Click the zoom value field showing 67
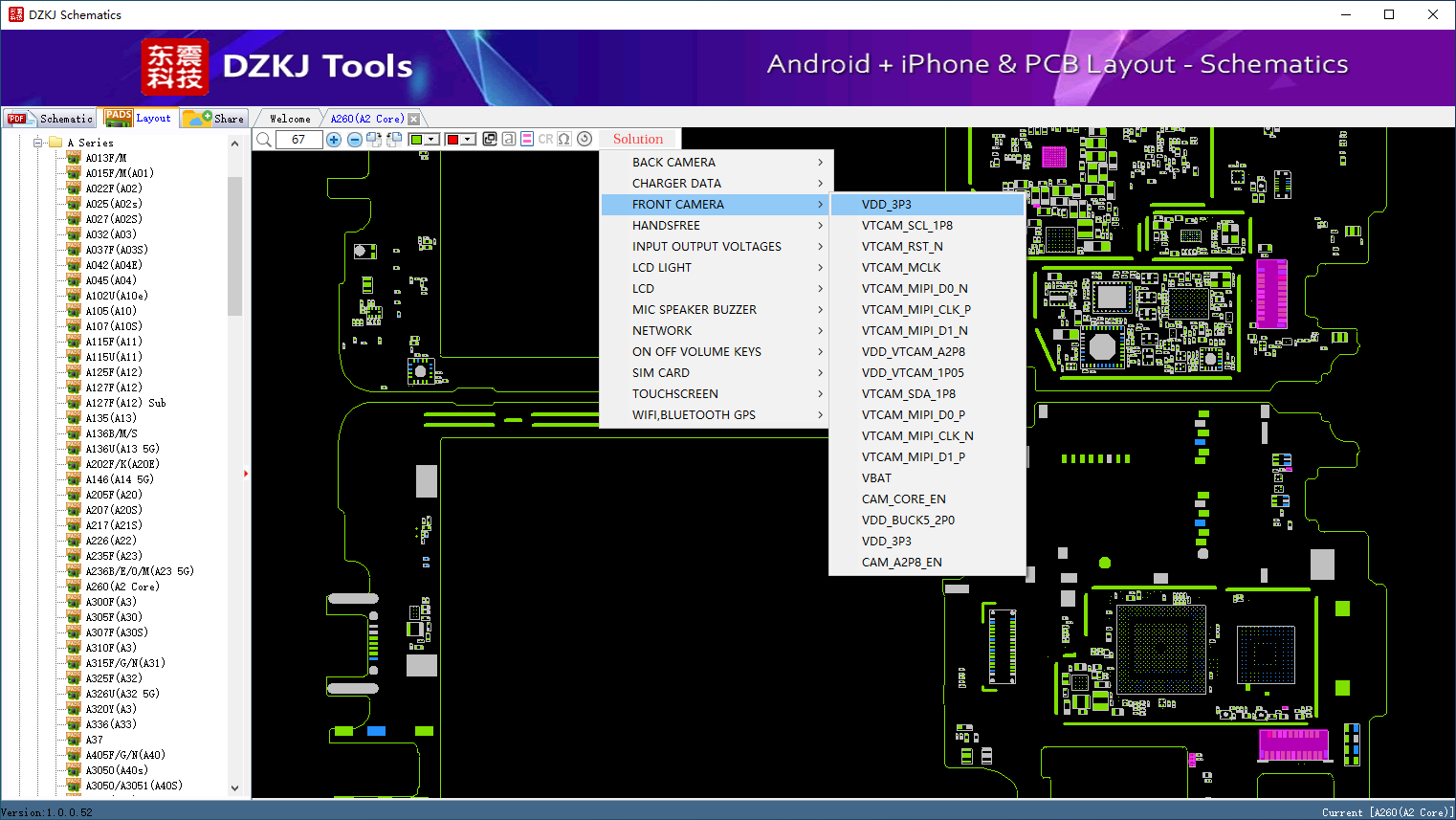 pos(298,140)
